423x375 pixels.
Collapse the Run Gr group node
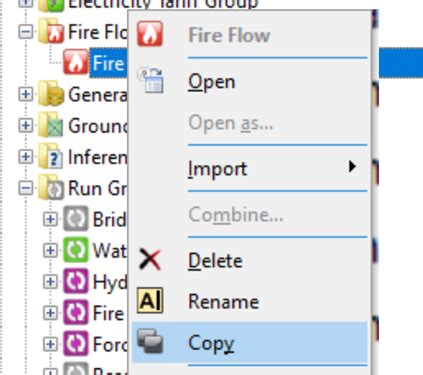(x=26, y=188)
